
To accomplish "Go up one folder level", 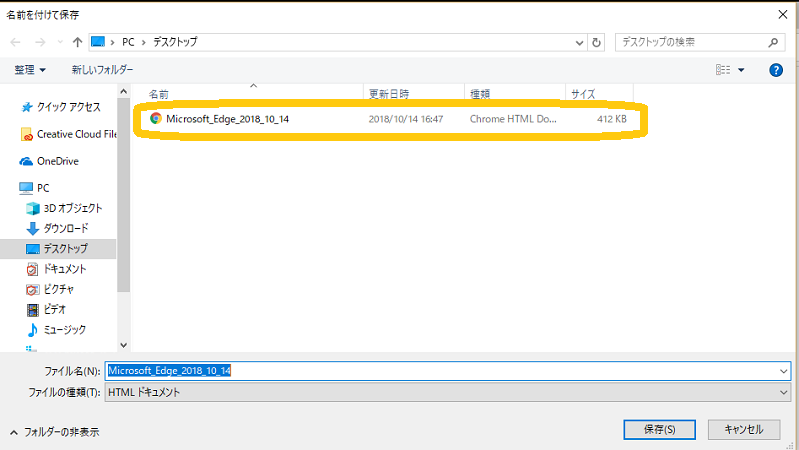I will pyautogui.click(x=77, y=42).
